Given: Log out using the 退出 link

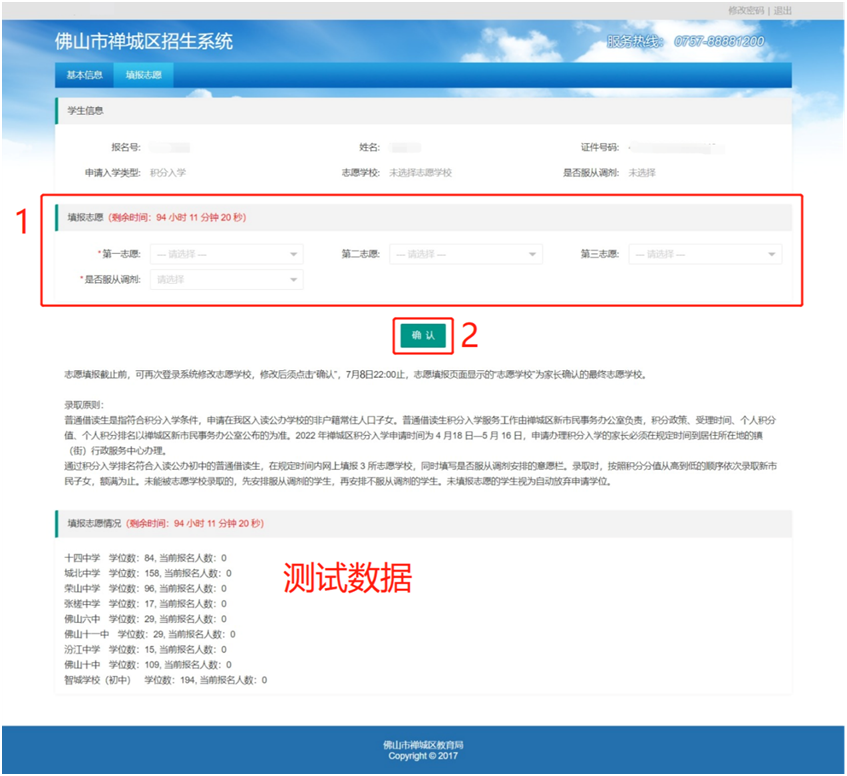Looking at the screenshot, I should pyautogui.click(x=783, y=10).
